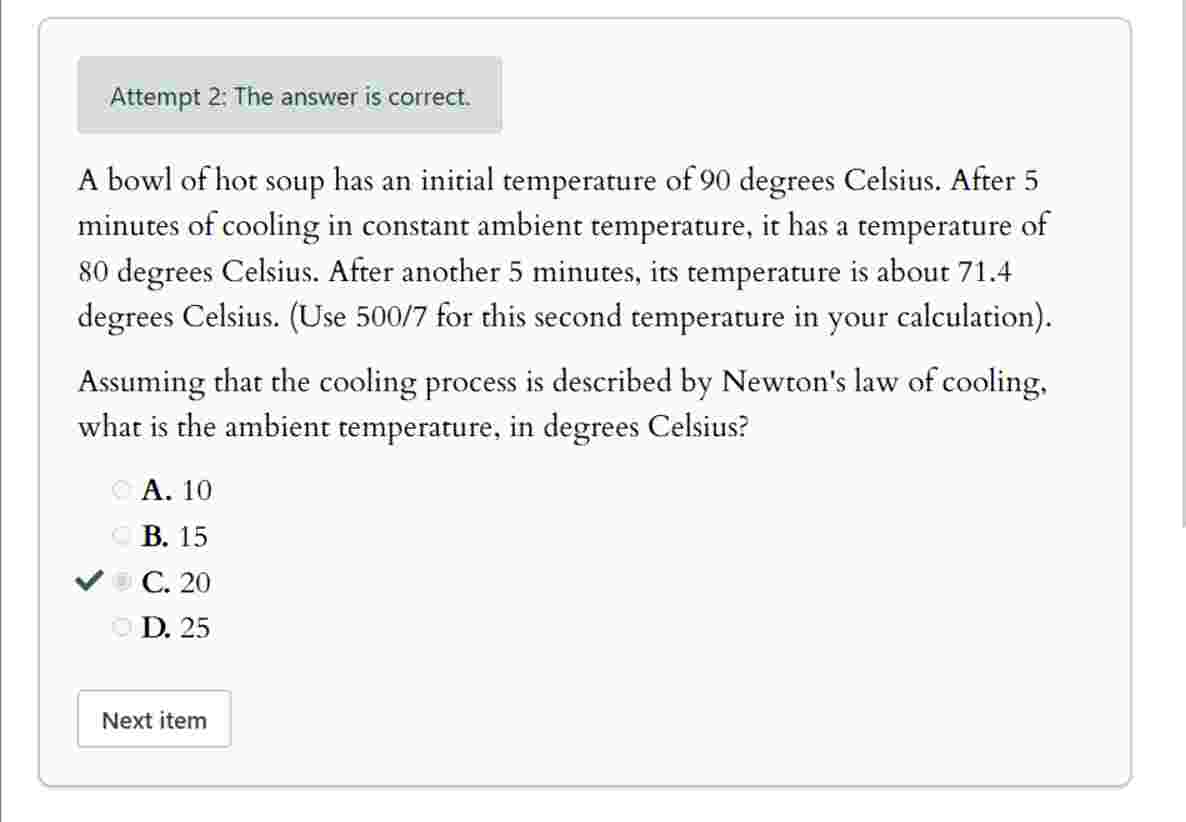The width and height of the screenshot is (1186, 822).
Task: Click the empty radio circle icon for option A
Action: coord(120,490)
